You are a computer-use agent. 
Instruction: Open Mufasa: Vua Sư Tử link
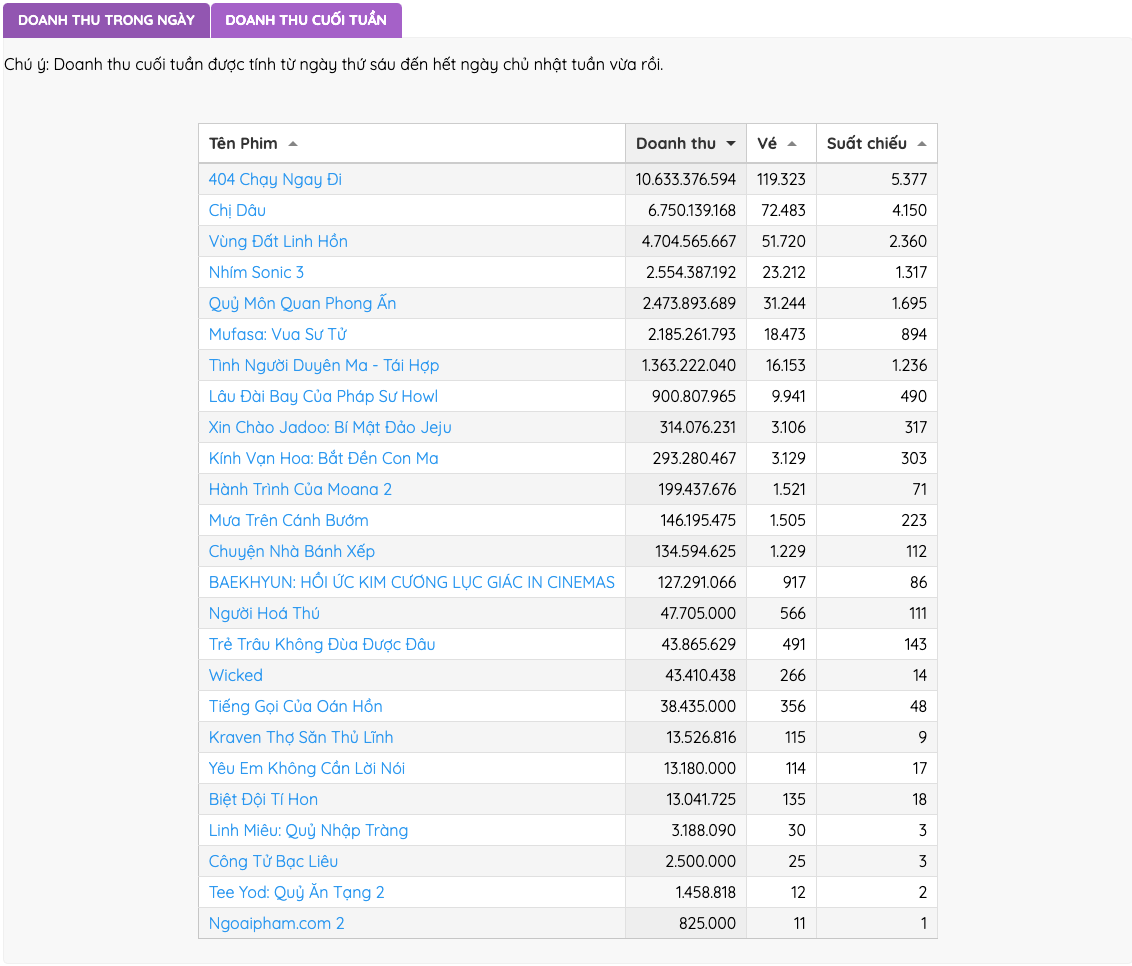point(277,335)
